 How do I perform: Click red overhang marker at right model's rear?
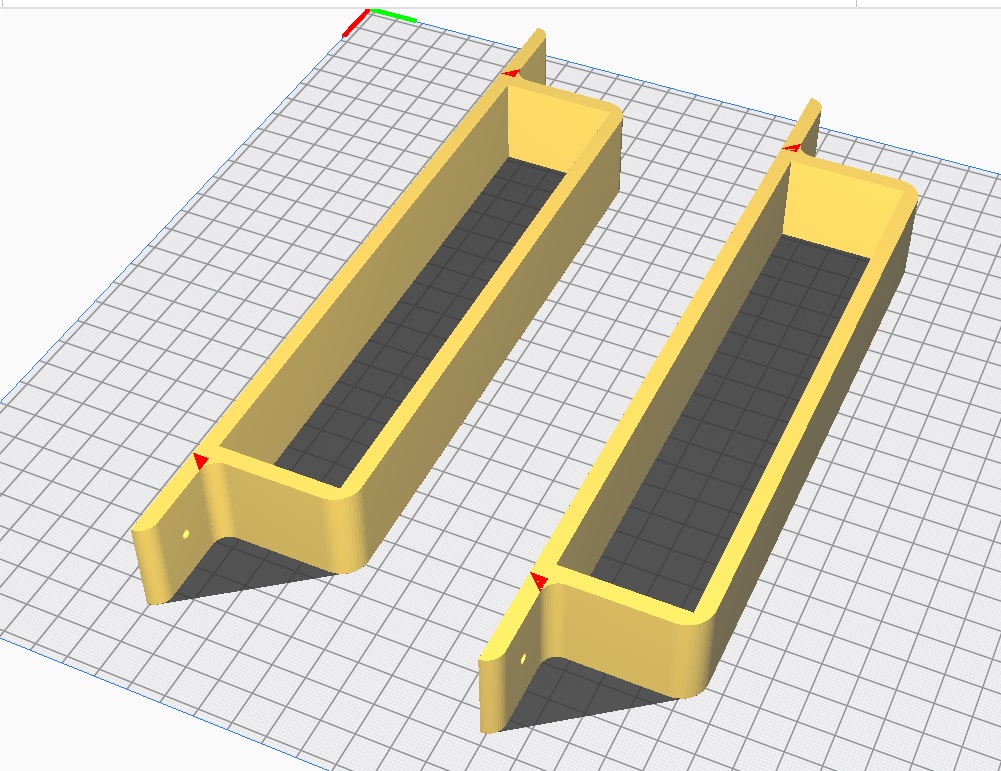[791, 147]
